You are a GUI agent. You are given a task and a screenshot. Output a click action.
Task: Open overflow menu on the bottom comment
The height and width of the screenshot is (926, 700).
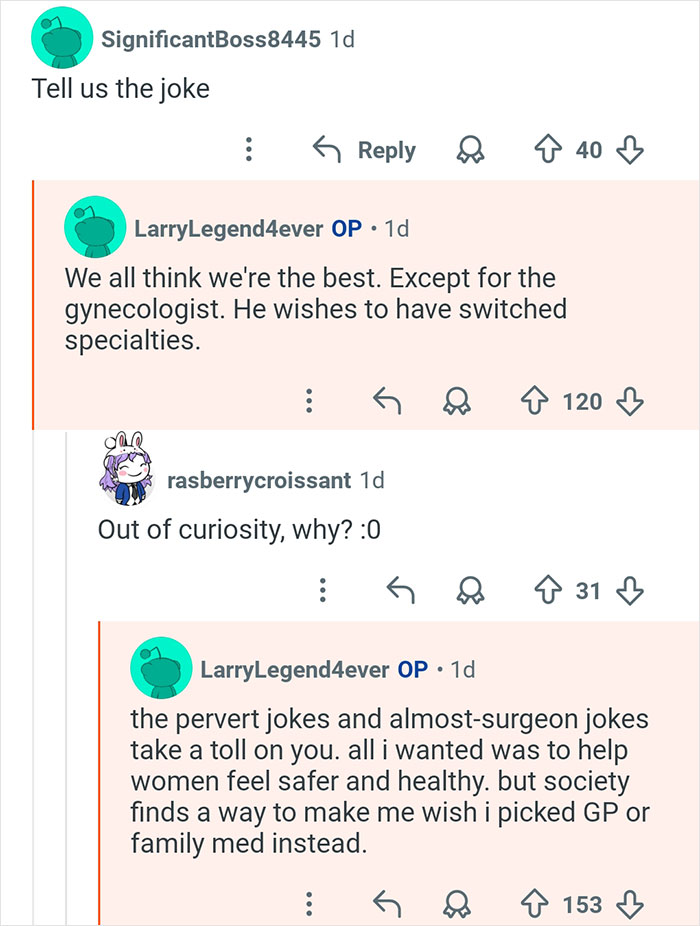(310, 902)
